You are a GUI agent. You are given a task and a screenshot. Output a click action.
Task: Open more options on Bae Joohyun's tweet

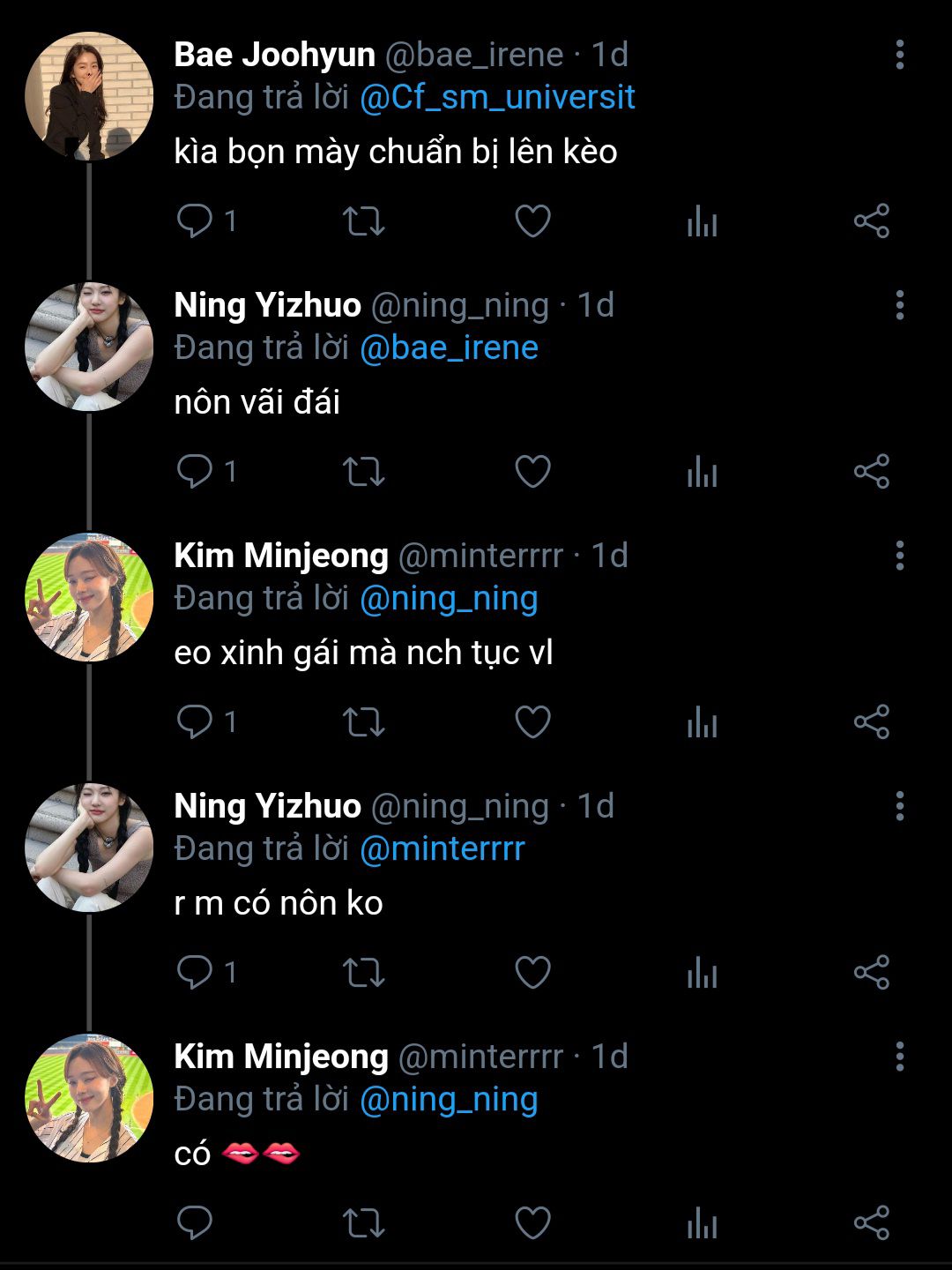[899, 55]
